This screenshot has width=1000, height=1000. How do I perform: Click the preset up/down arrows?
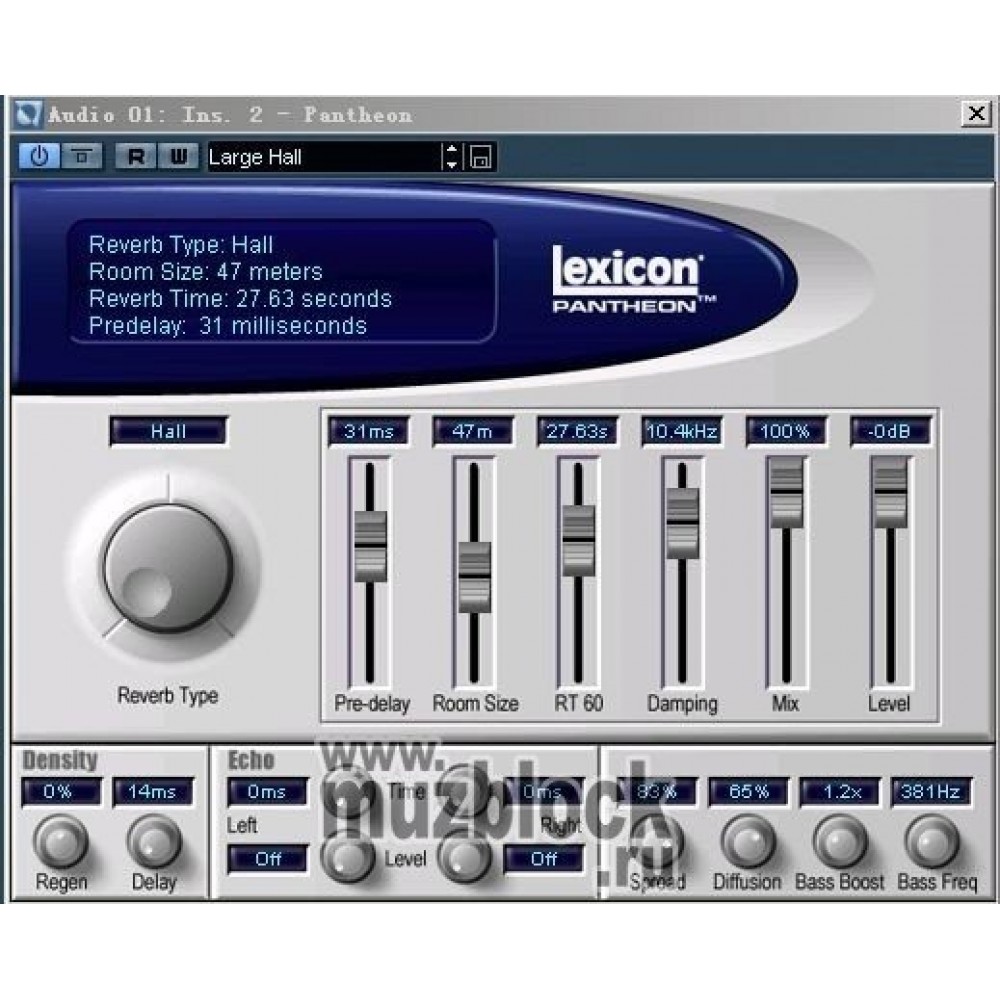(x=452, y=157)
